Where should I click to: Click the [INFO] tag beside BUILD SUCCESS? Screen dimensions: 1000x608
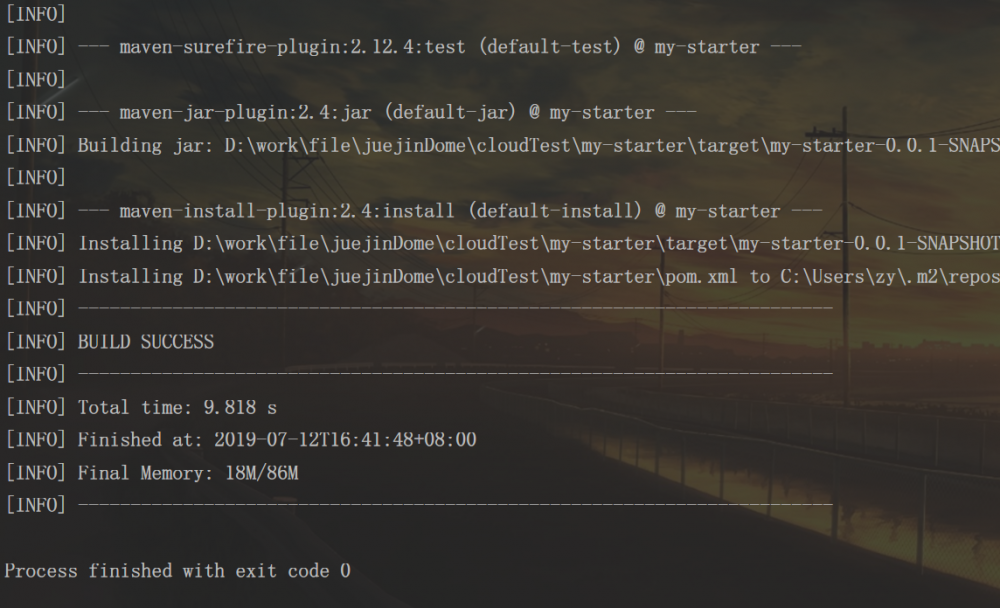pyautogui.click(x=36, y=342)
